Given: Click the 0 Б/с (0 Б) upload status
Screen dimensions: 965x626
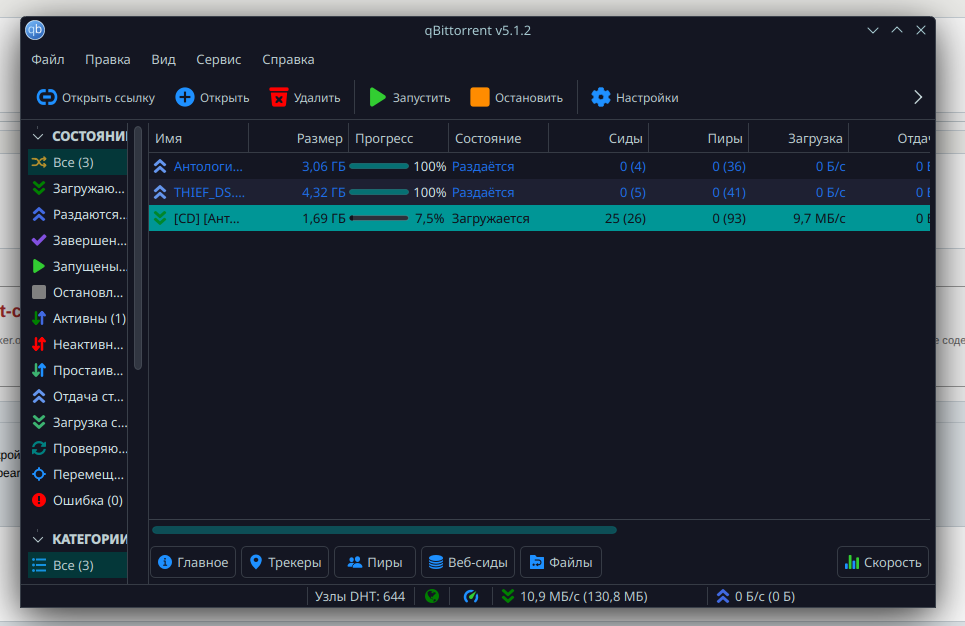Looking at the screenshot, I should pos(756,596).
